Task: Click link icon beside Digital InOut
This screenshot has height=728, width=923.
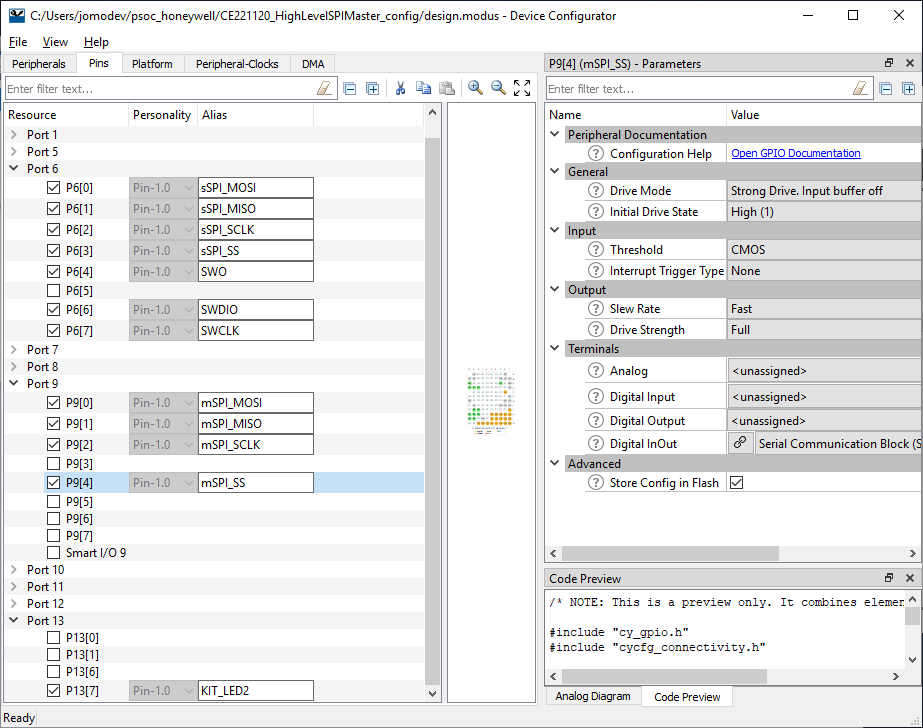Action: [740, 443]
